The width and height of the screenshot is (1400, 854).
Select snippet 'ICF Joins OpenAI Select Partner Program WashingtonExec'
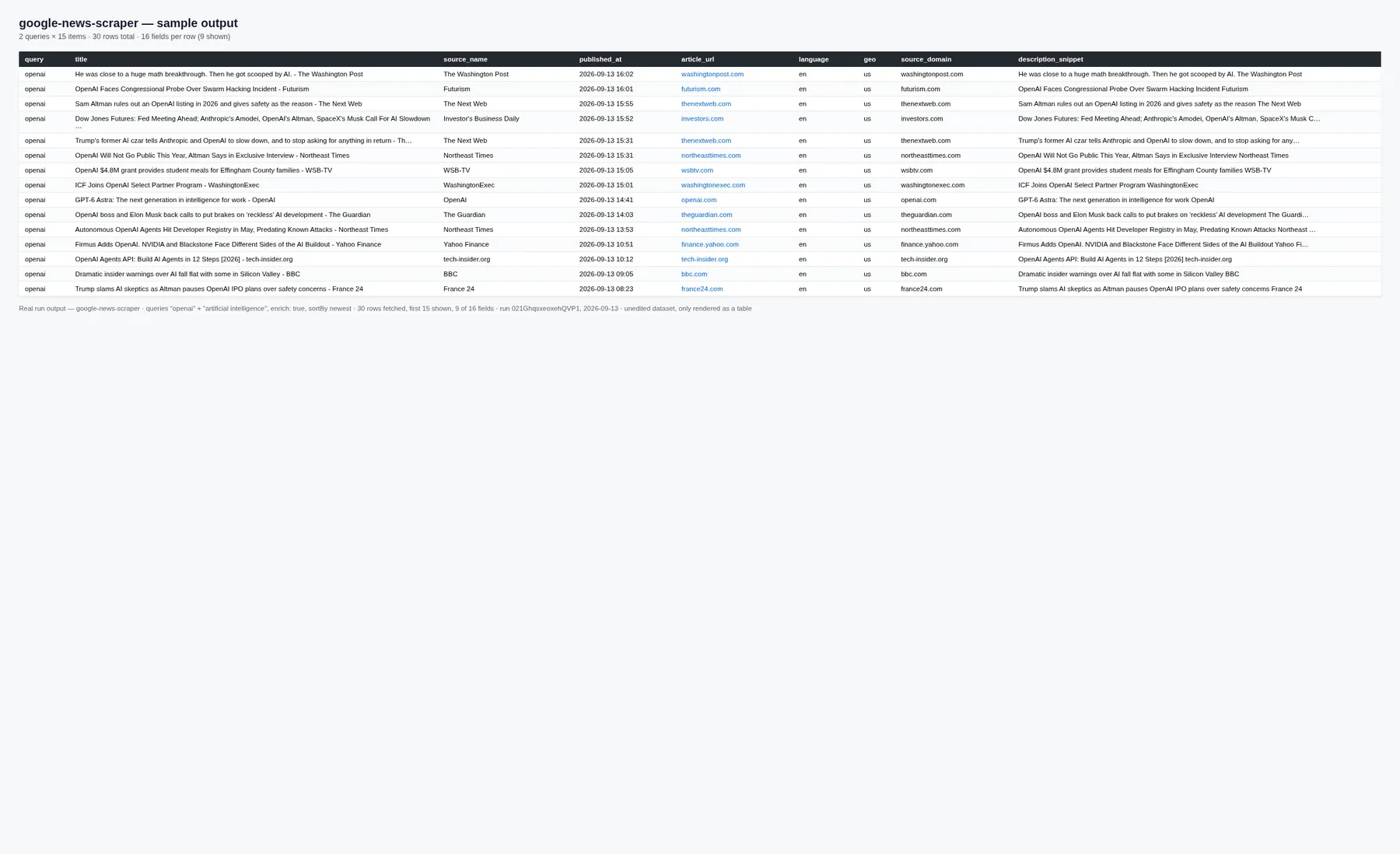point(1108,185)
